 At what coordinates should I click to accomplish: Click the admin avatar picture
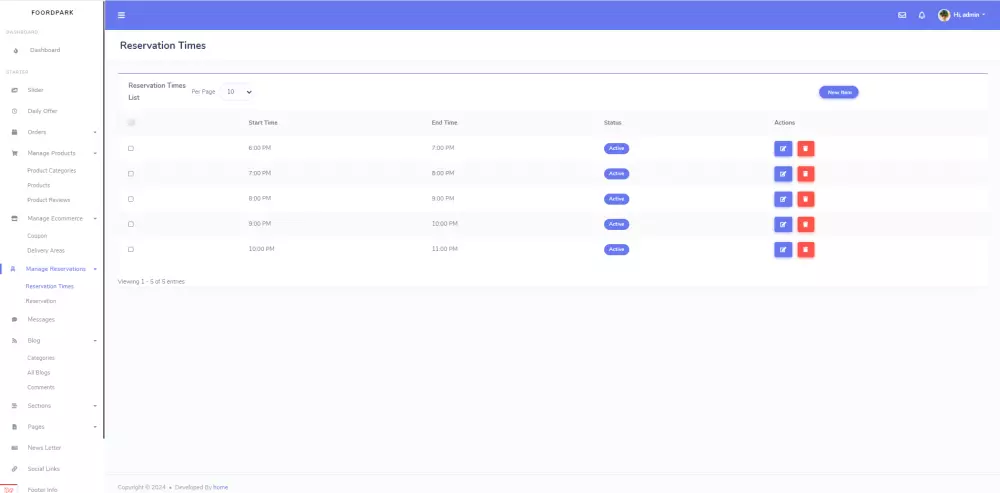pyautogui.click(x=944, y=15)
